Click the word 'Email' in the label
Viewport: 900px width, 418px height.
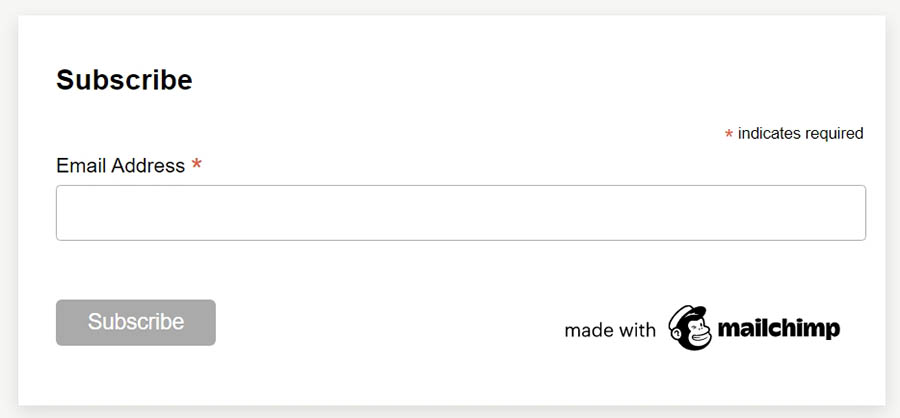click(x=80, y=165)
